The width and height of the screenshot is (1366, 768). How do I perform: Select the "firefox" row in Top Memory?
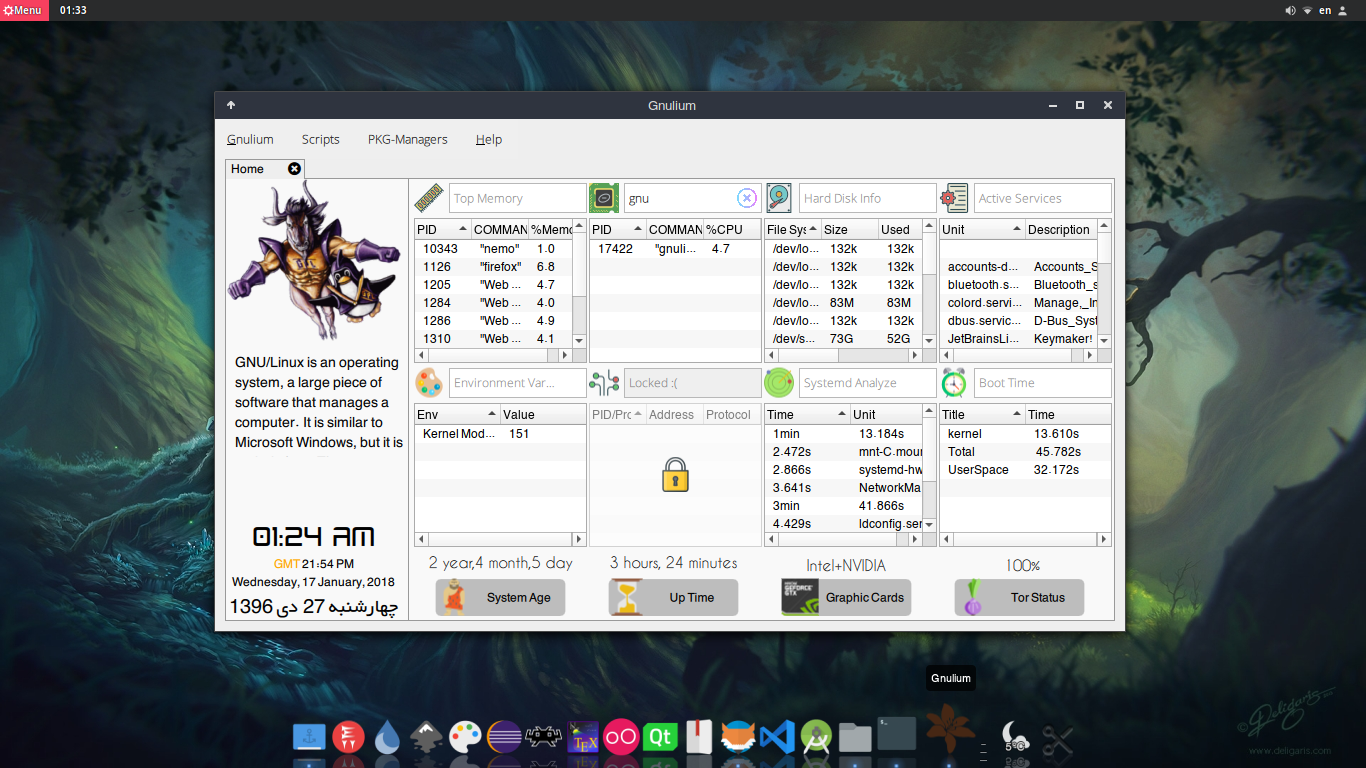click(x=494, y=267)
